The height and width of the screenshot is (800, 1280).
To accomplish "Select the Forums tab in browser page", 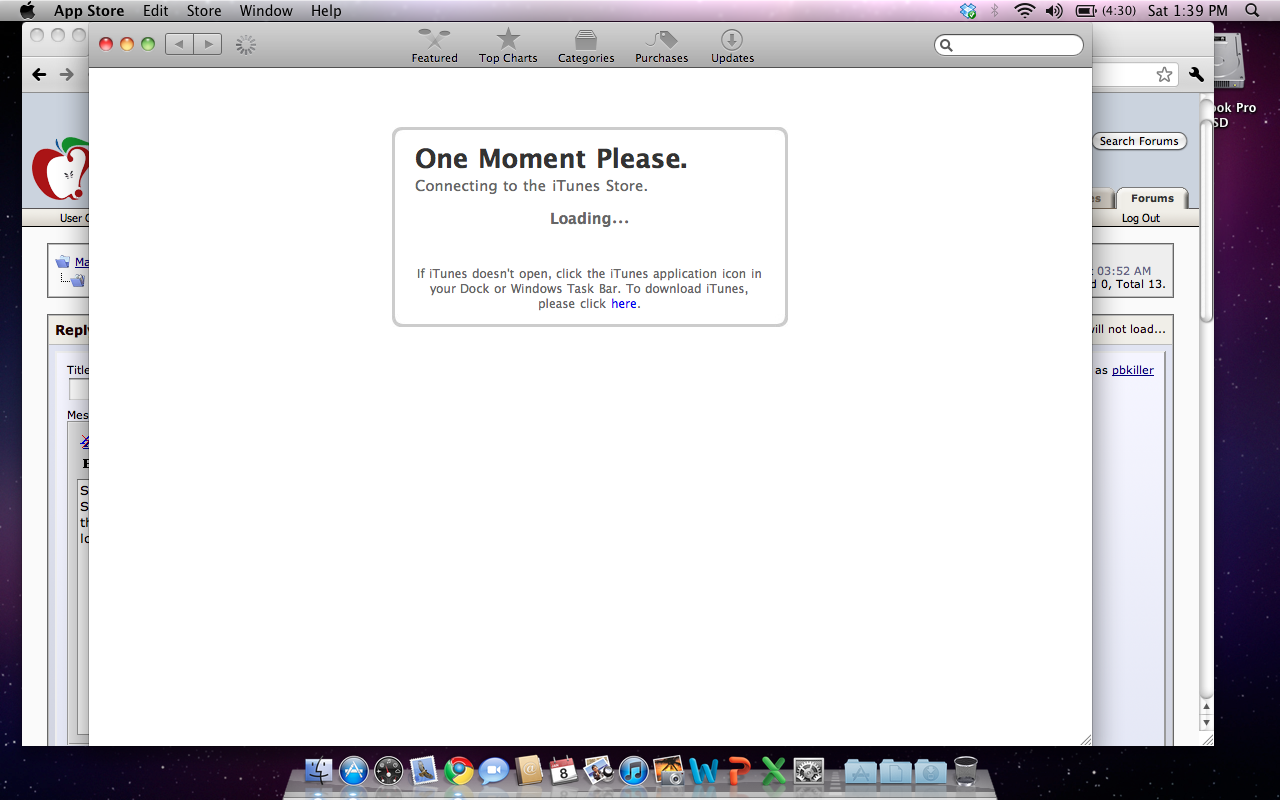I will pos(1152,198).
